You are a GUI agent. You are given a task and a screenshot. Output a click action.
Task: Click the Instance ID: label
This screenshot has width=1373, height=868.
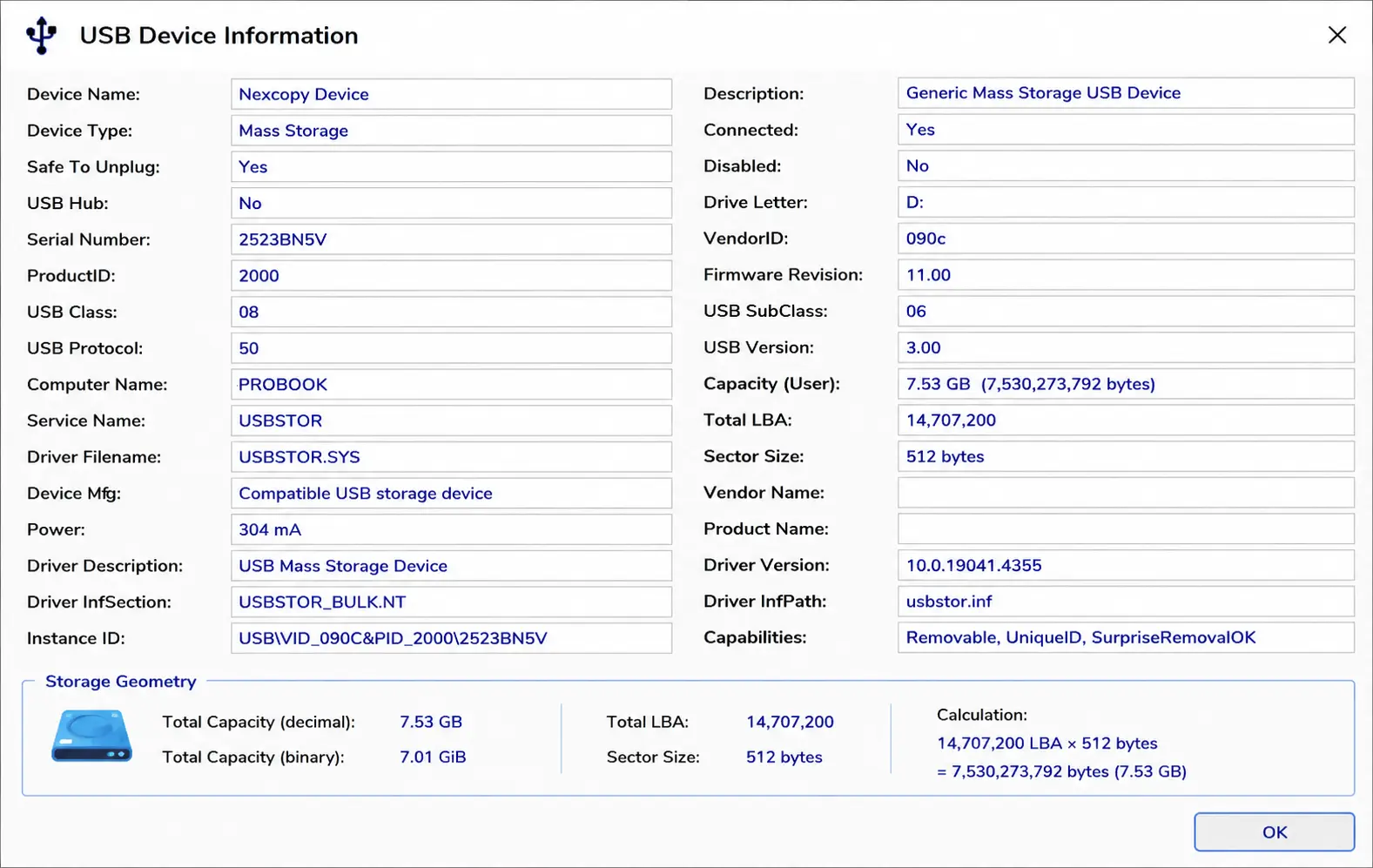[x=76, y=638]
